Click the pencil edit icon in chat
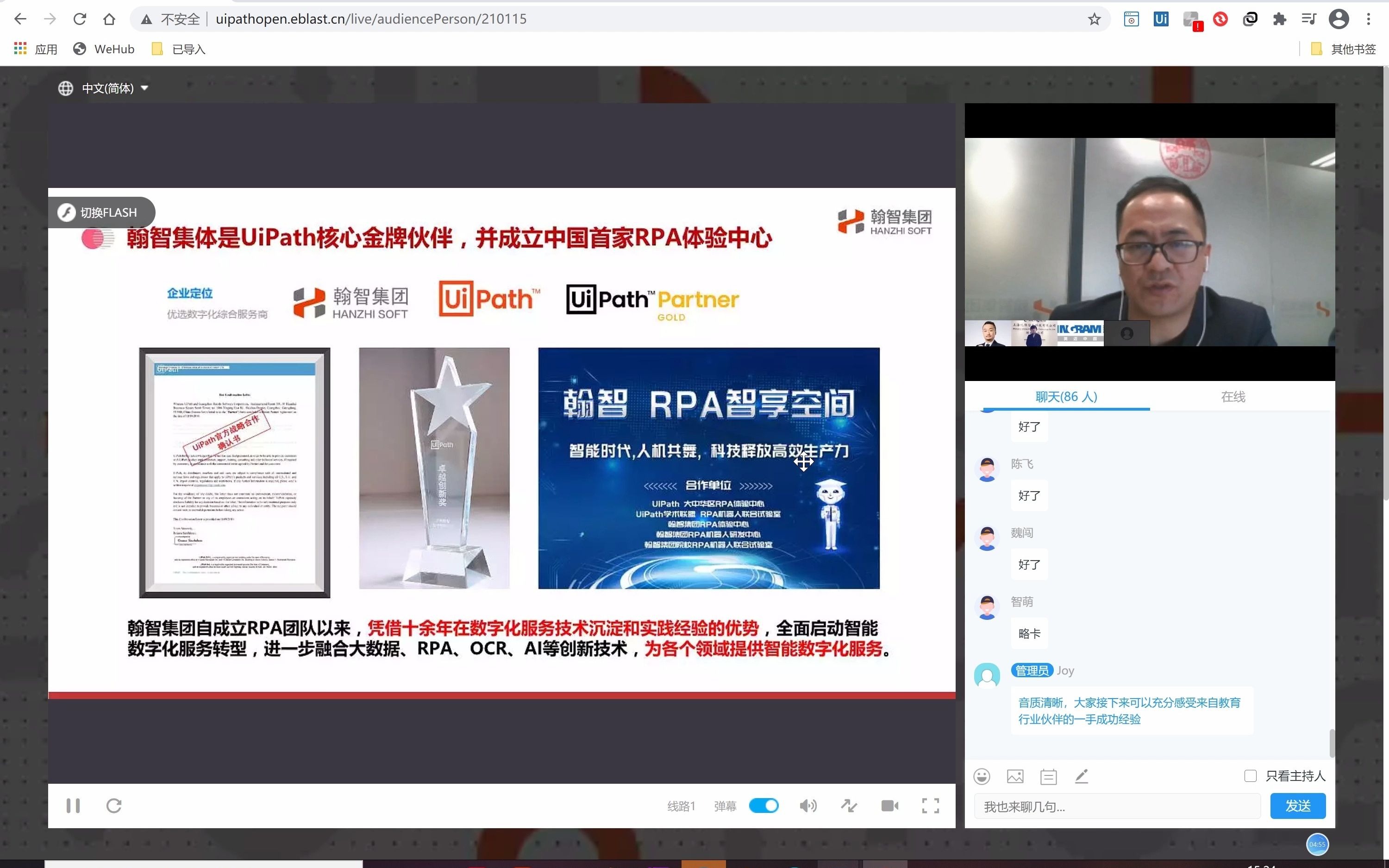Image resolution: width=1389 pixels, height=868 pixels. [x=1082, y=776]
